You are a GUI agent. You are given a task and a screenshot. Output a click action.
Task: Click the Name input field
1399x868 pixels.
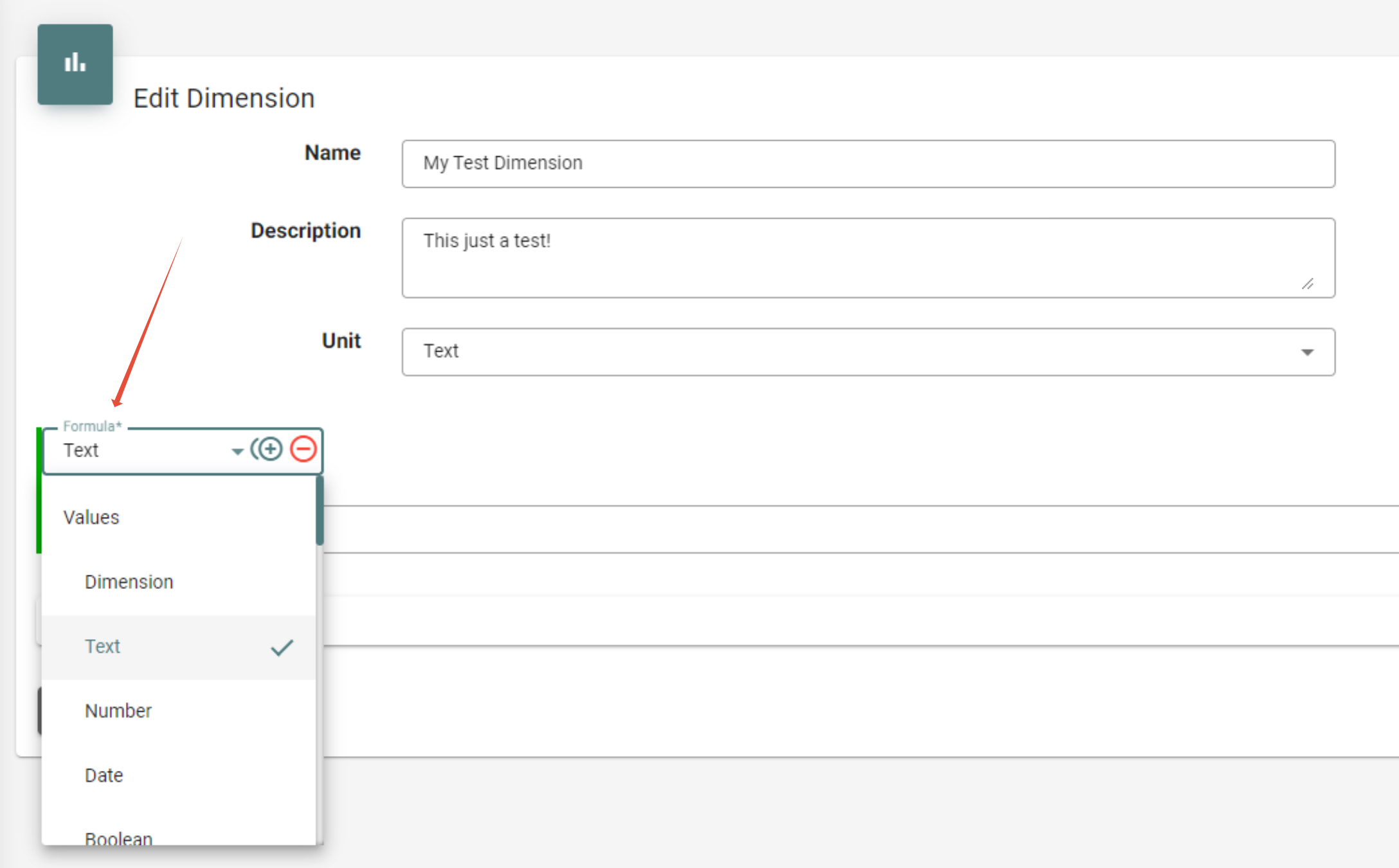pyautogui.click(x=868, y=164)
